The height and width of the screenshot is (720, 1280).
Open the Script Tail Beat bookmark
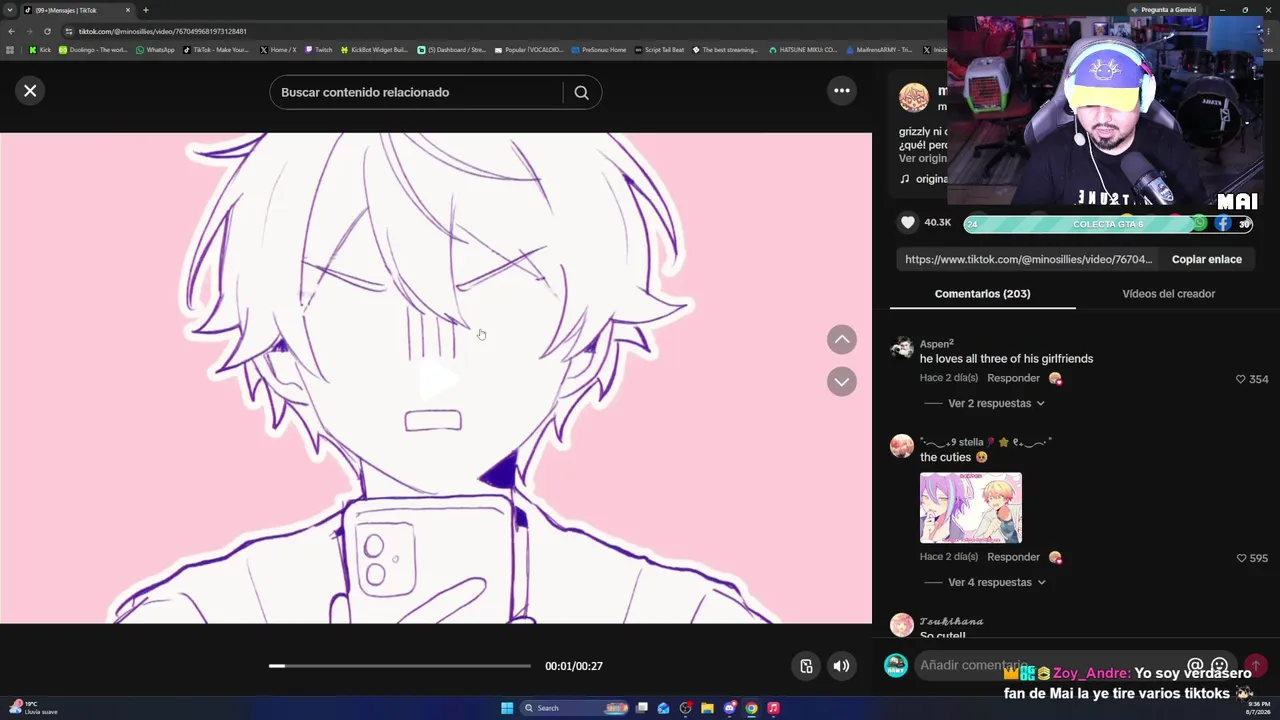660,50
